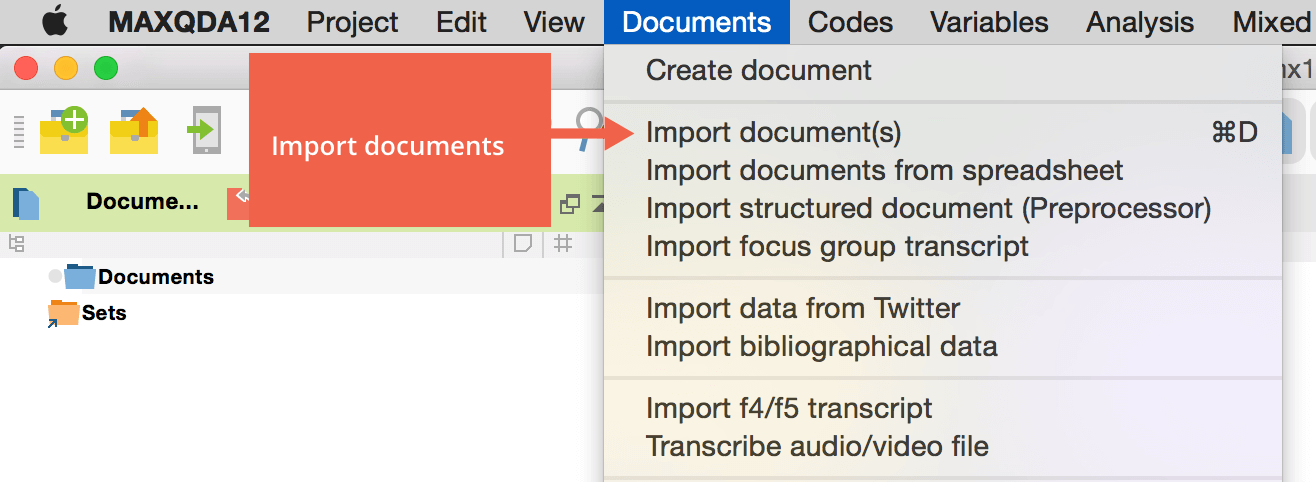Screen dimensions: 1316x482
Task: Click the memo column header icon
Action: [x=522, y=243]
